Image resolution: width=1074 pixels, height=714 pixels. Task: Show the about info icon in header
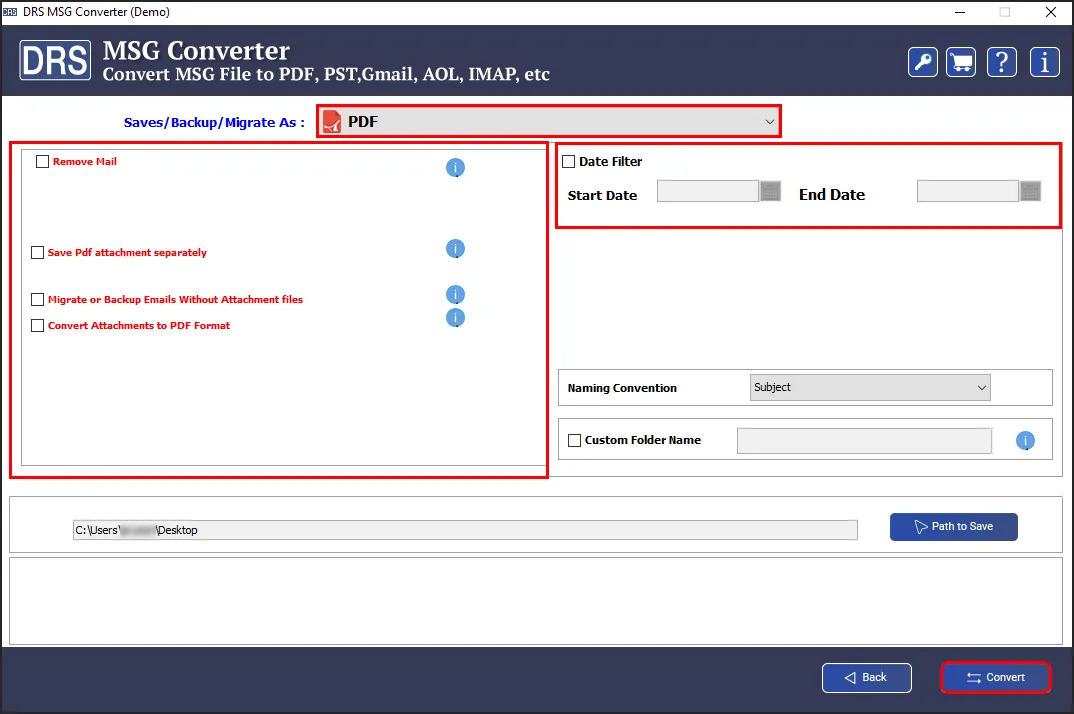[x=1044, y=62]
